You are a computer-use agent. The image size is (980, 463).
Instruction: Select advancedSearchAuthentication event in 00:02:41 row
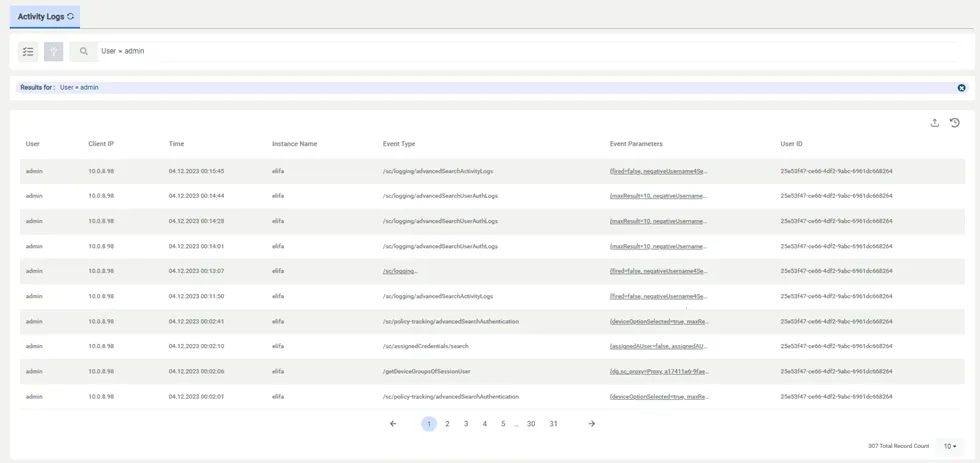click(x=451, y=321)
